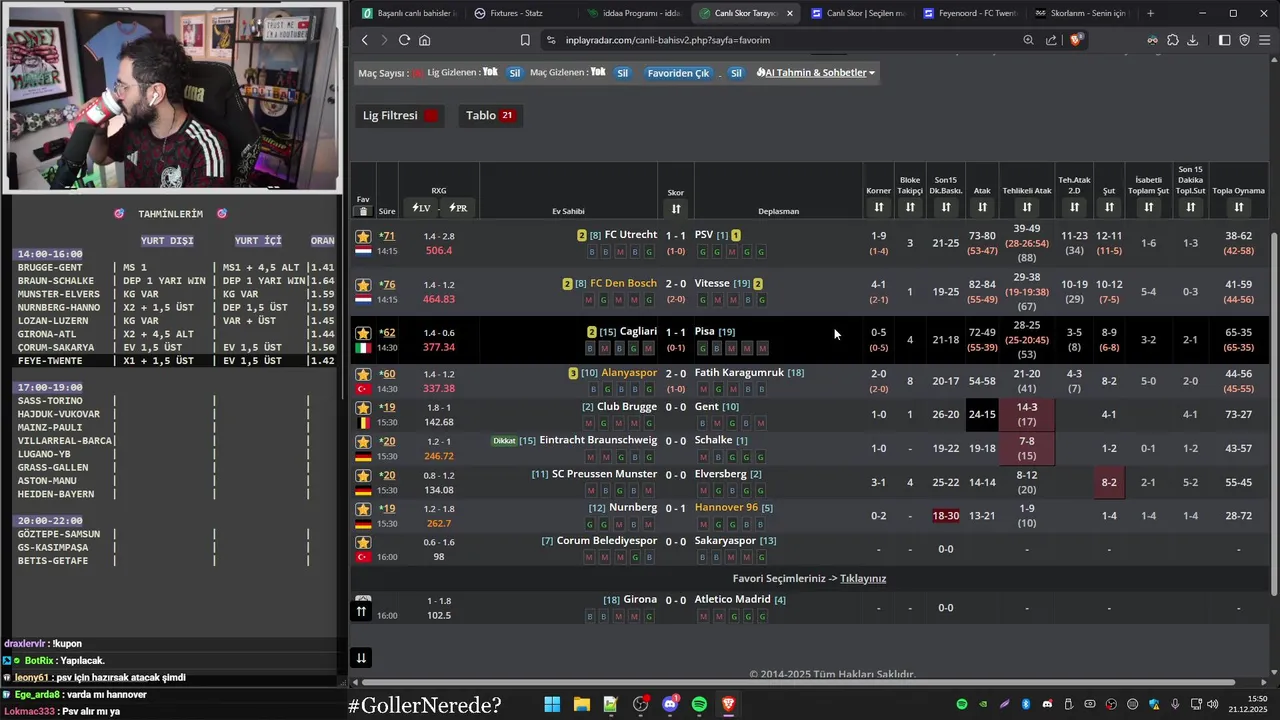
Task: Sort table by Korner column
Action: (878, 207)
